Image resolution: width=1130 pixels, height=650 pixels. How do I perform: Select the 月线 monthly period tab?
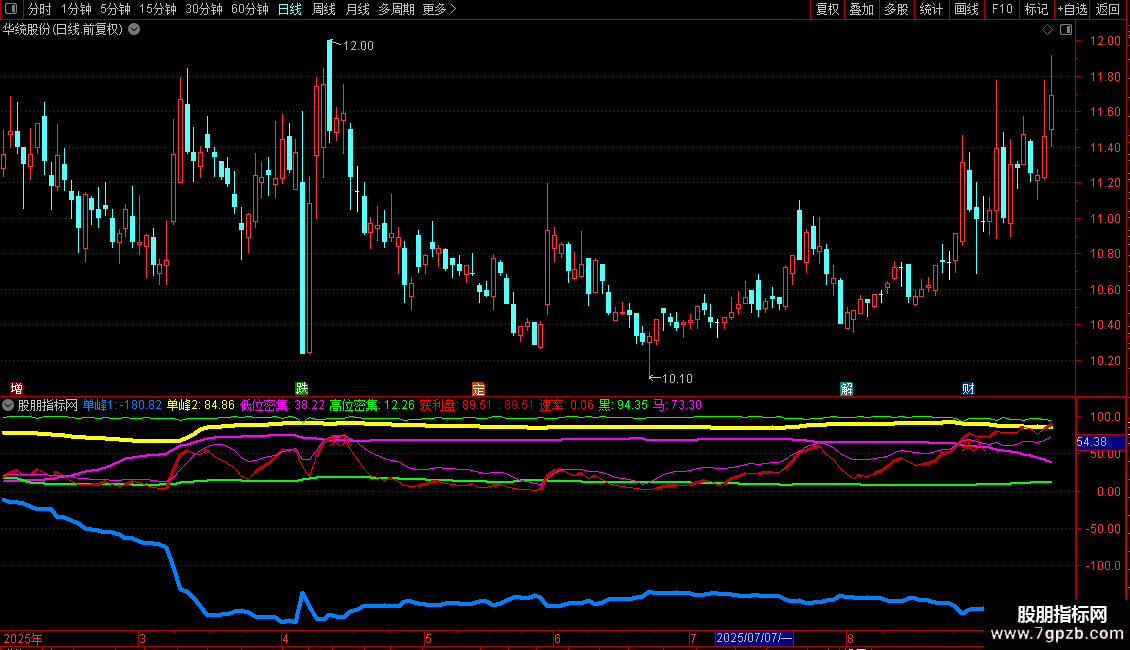(x=357, y=9)
